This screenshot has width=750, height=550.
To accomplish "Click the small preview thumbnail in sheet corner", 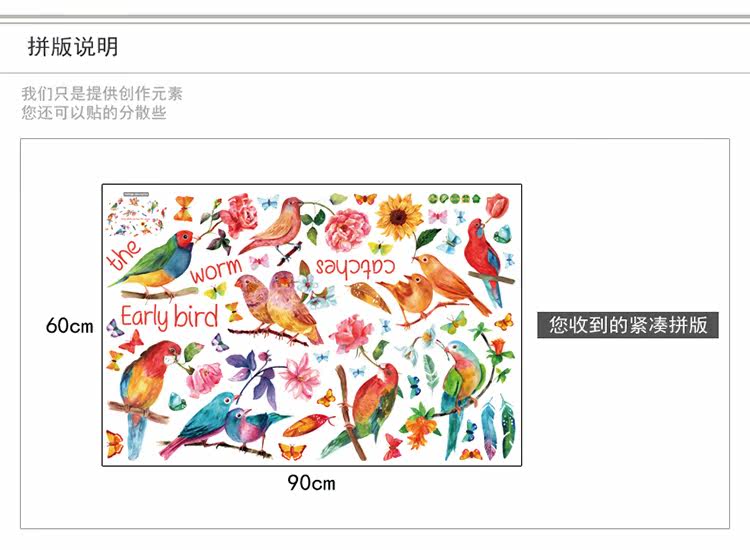I will [x=136, y=214].
